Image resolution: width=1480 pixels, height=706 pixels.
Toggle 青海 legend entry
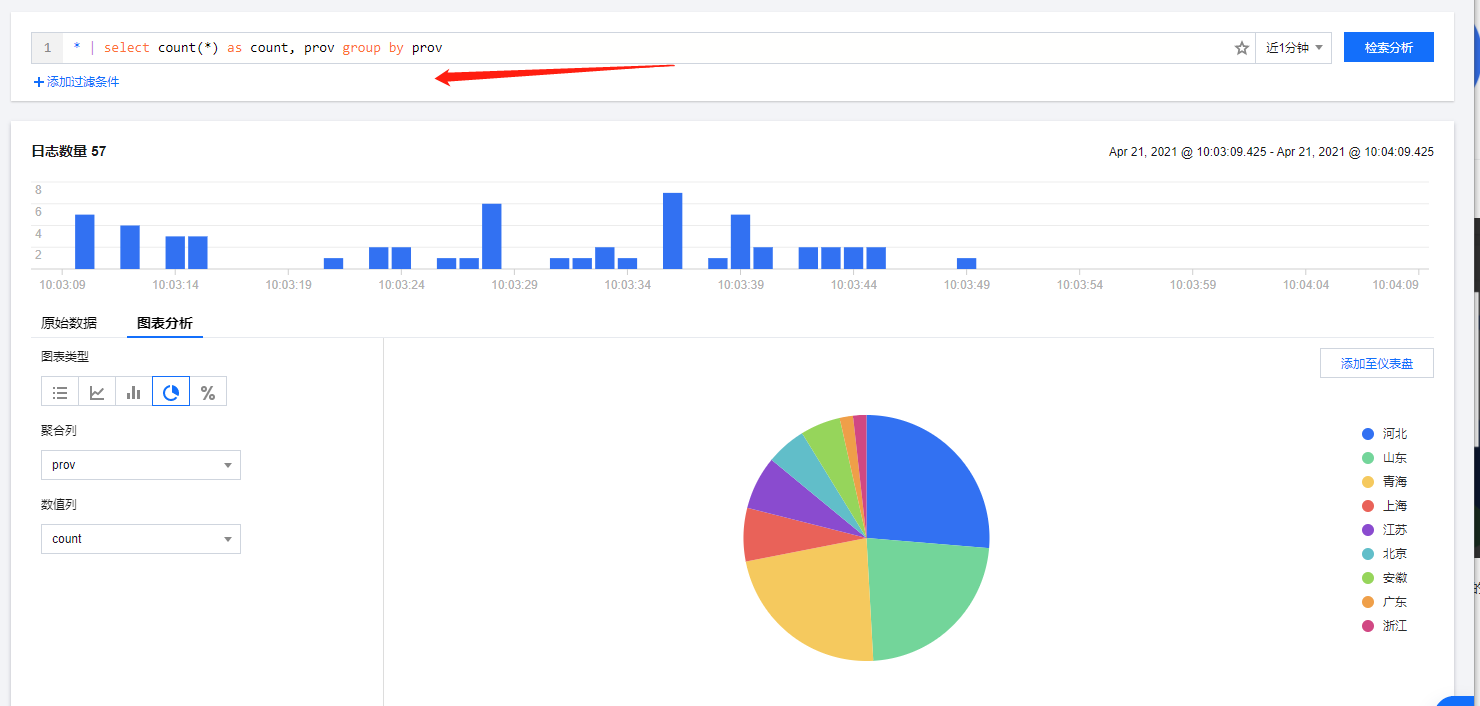1385,482
